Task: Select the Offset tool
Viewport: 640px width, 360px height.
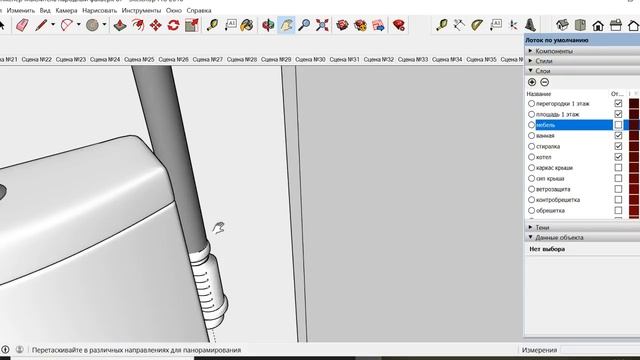Action: click(138, 25)
